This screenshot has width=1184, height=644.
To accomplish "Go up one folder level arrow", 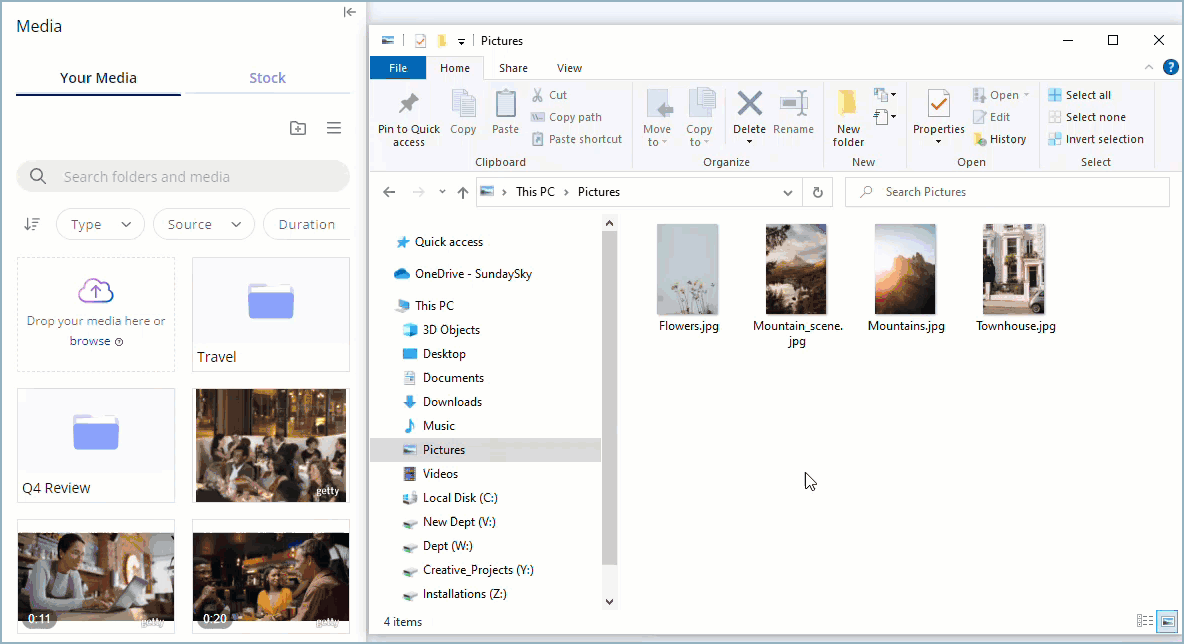I will [x=463, y=193].
